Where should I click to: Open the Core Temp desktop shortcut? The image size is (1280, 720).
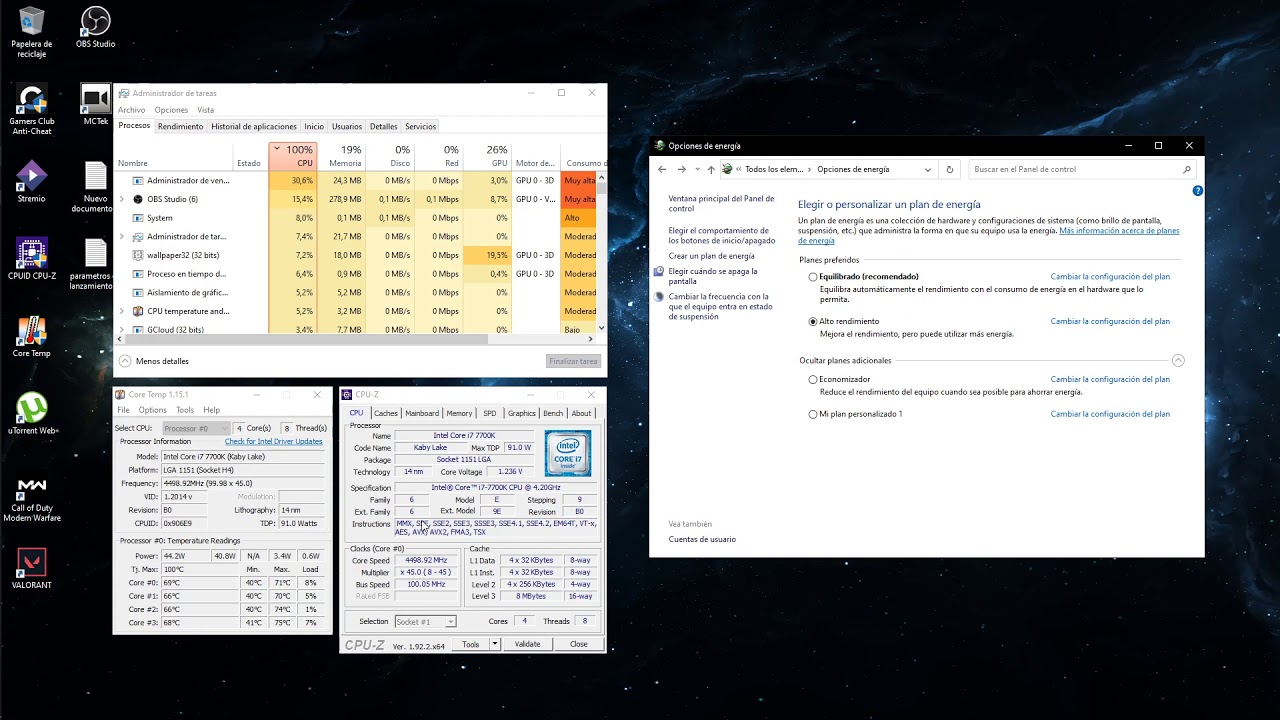pyautogui.click(x=32, y=337)
